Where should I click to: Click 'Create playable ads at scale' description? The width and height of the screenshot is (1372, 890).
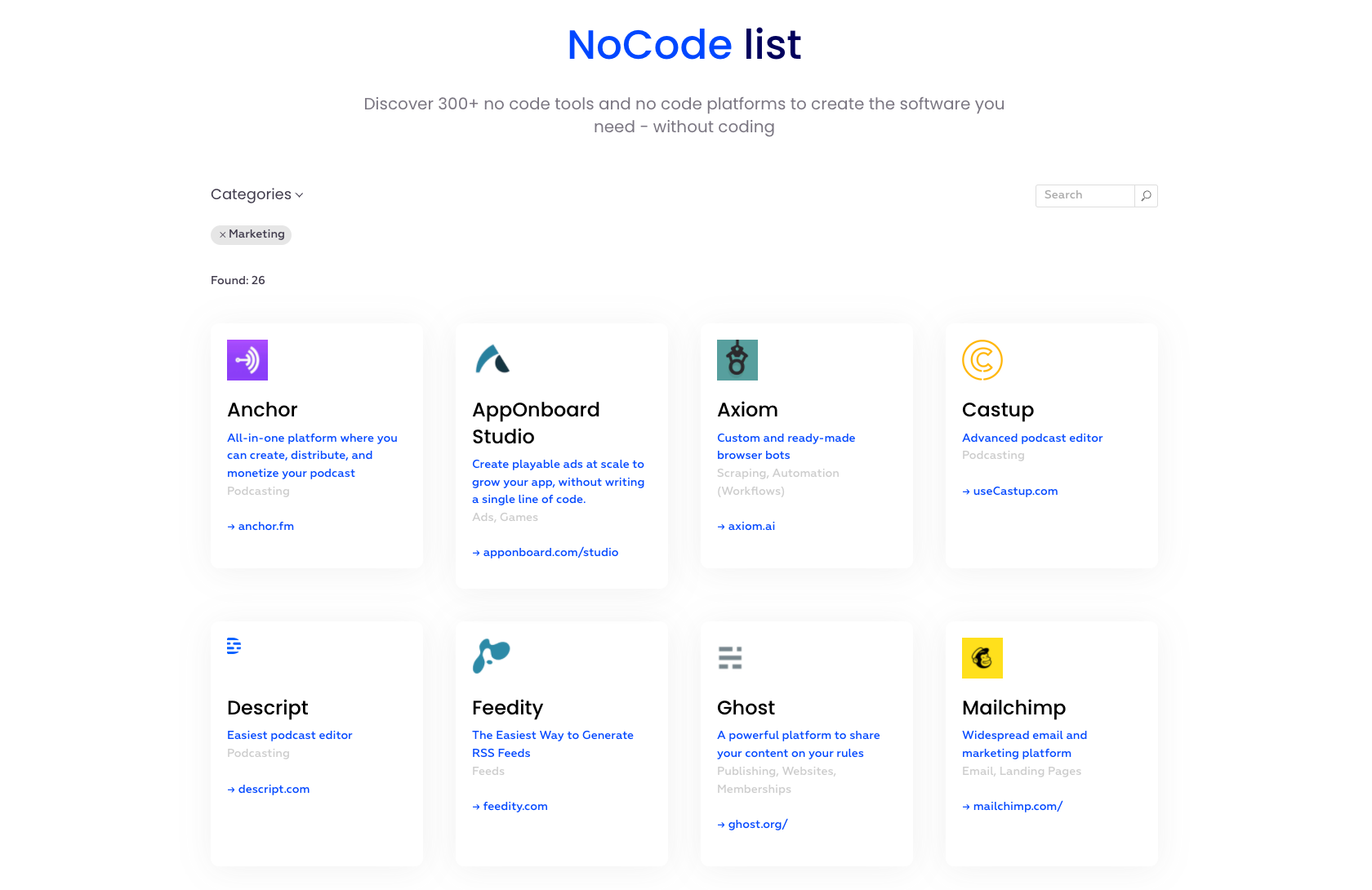[559, 482]
